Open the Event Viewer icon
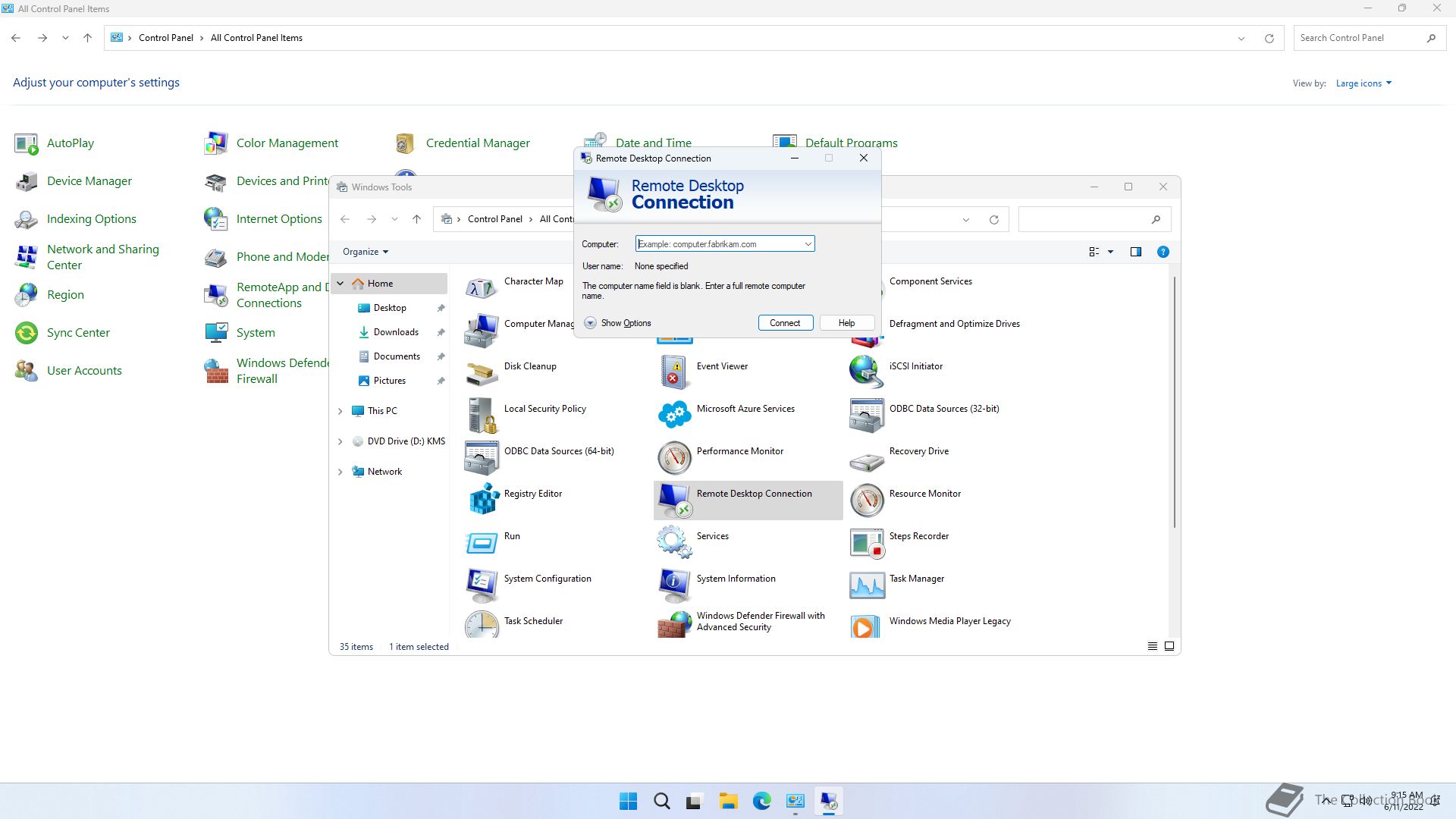The image size is (1456, 819). (674, 372)
